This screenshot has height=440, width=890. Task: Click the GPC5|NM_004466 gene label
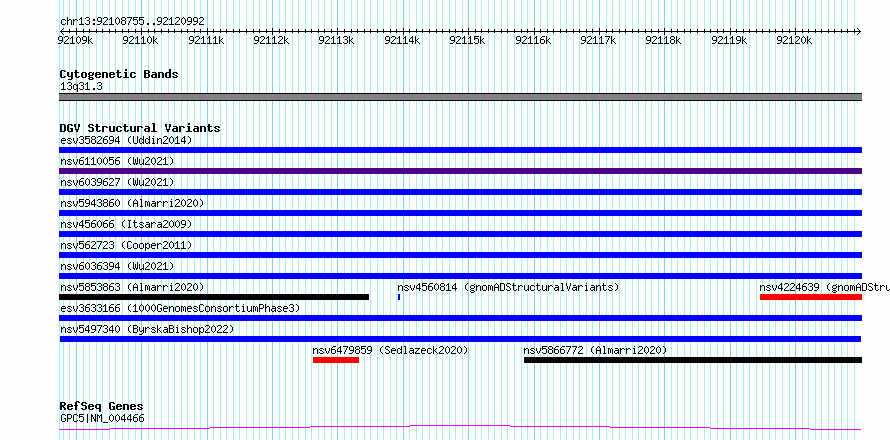(102, 418)
